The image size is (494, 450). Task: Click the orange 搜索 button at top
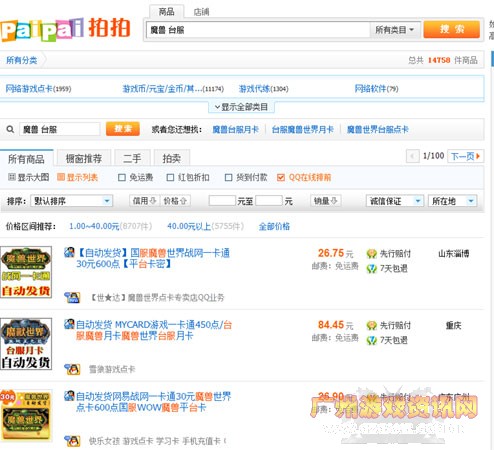point(452,29)
